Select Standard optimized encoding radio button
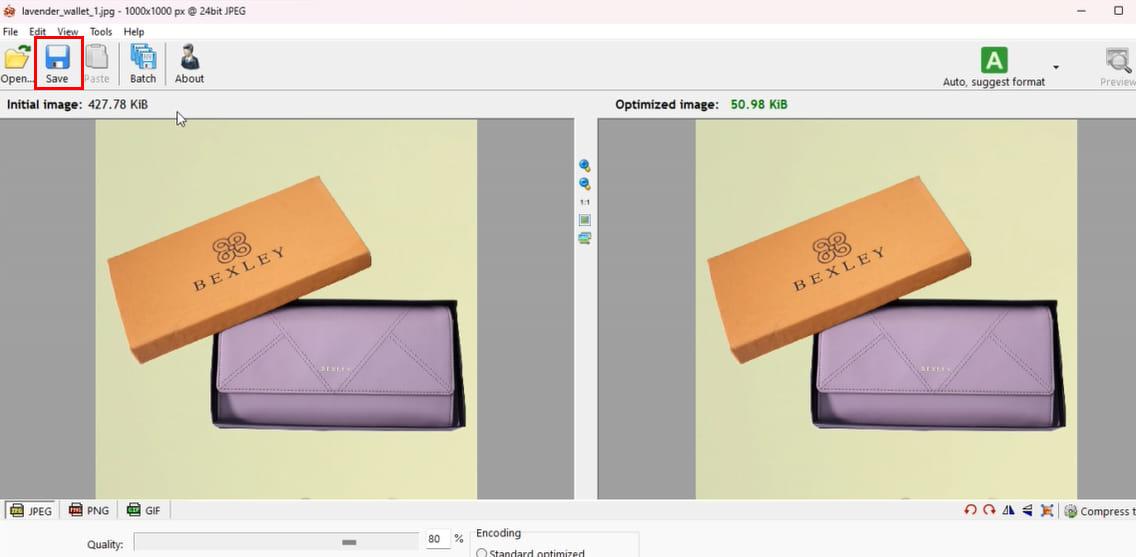Viewport: 1136px width, 557px height. click(x=480, y=553)
